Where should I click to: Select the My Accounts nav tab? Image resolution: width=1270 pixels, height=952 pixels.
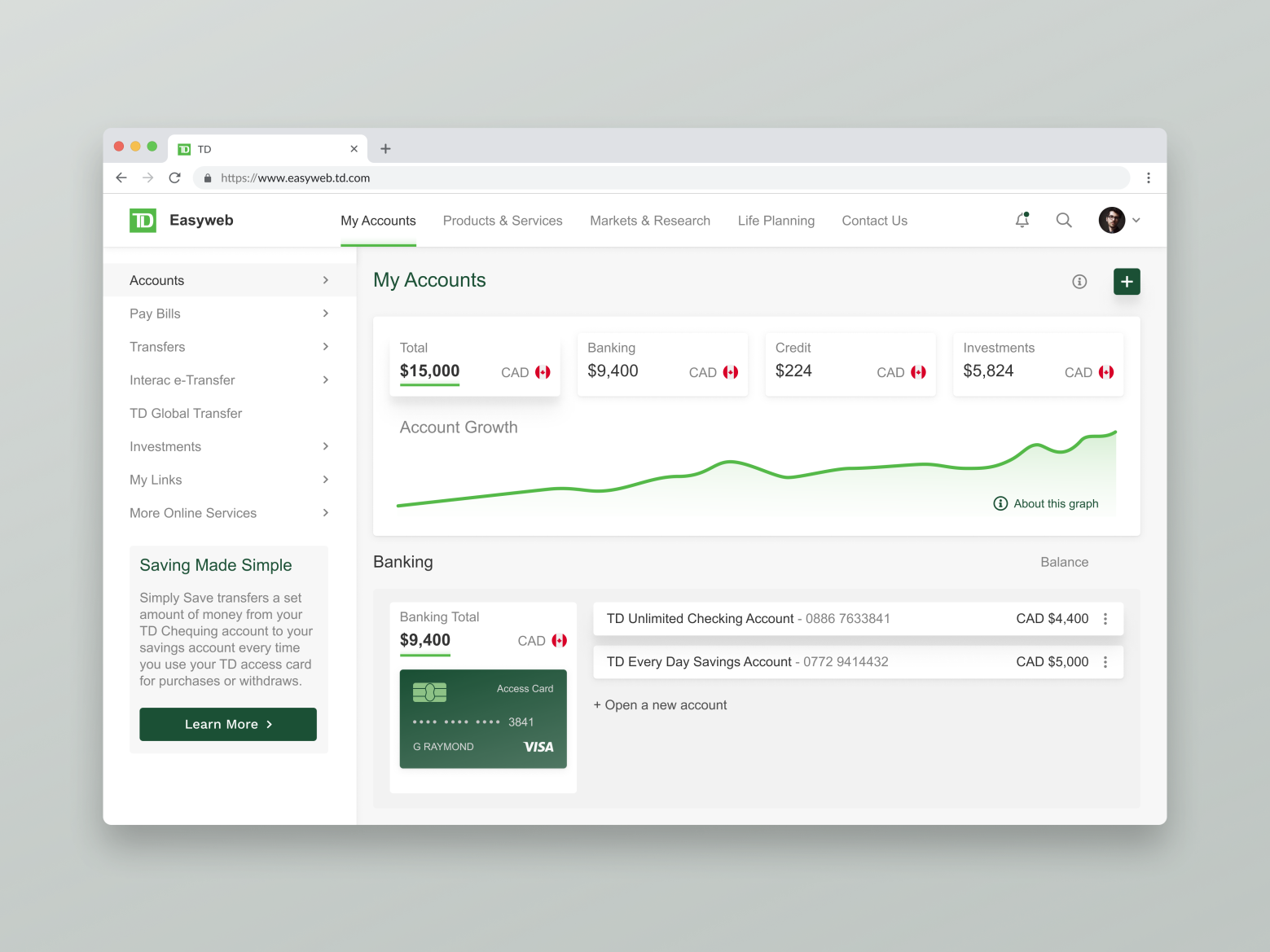[378, 221]
